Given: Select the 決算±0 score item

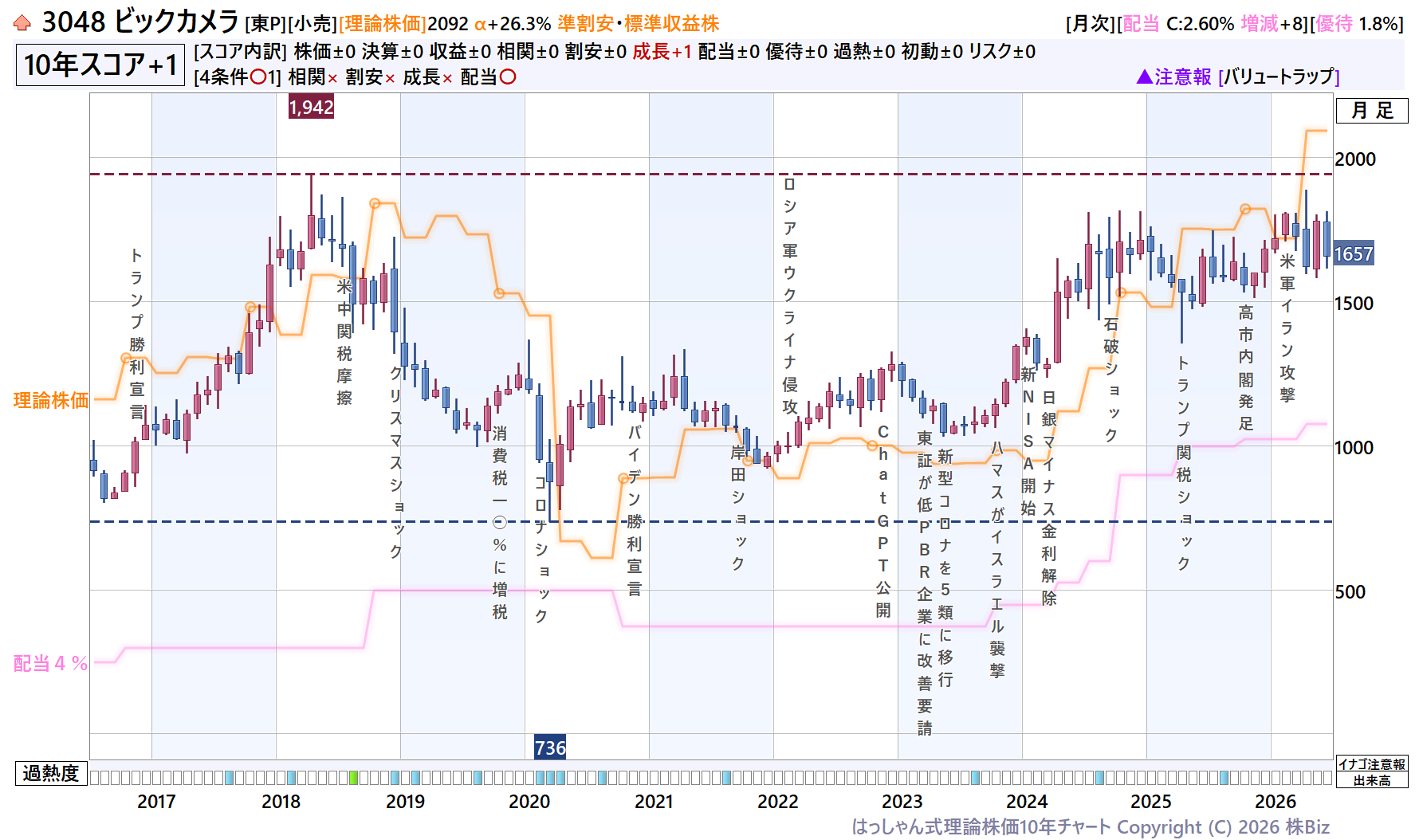Looking at the screenshot, I should [392, 52].
